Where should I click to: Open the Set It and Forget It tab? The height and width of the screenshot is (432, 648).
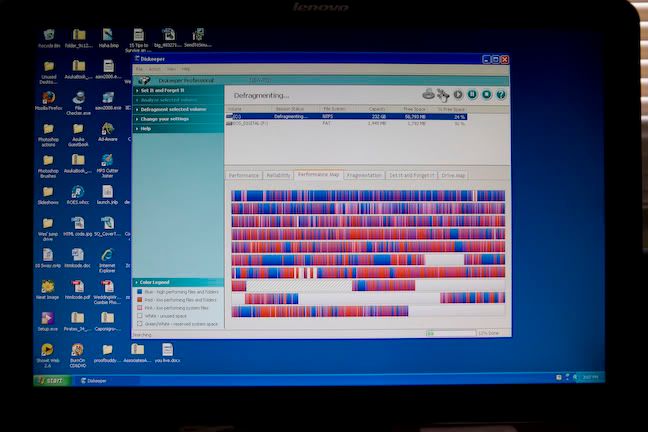click(412, 175)
